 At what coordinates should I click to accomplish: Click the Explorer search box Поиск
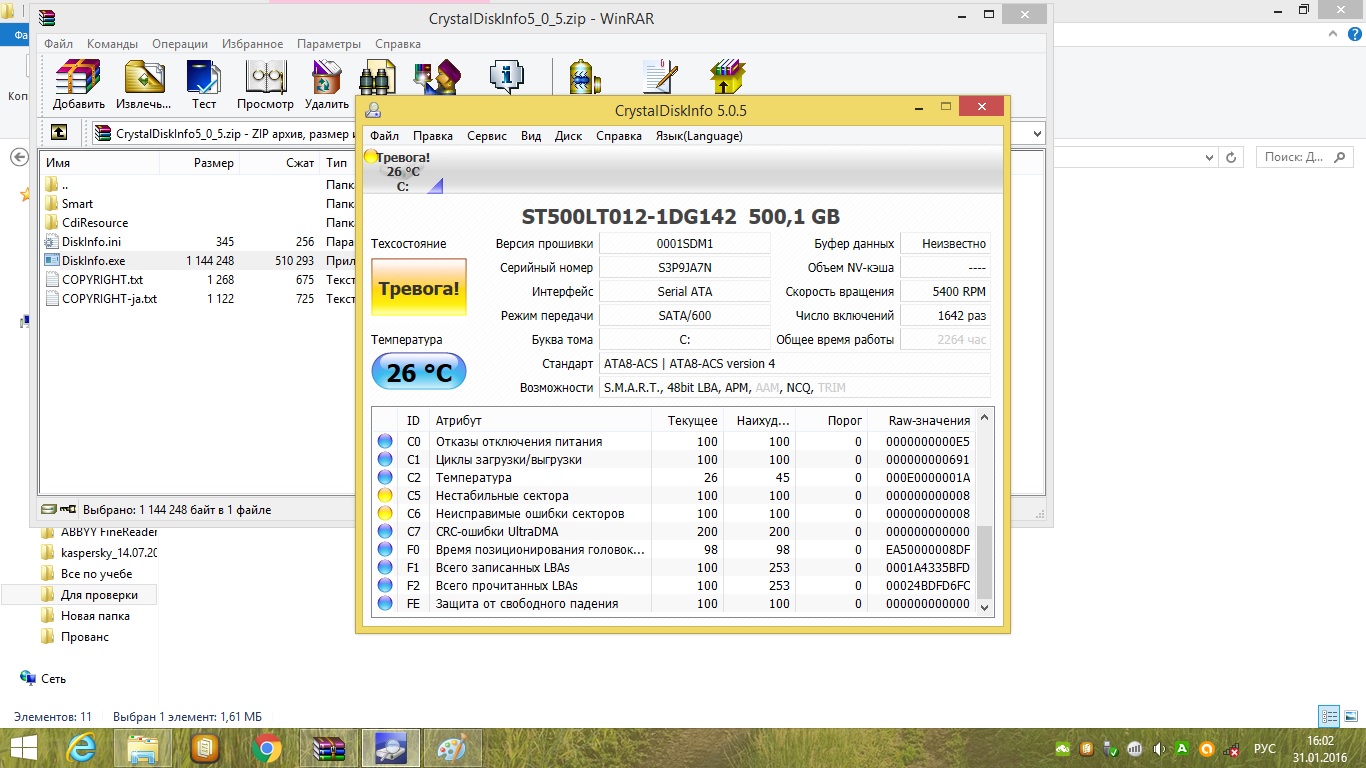coord(1305,157)
